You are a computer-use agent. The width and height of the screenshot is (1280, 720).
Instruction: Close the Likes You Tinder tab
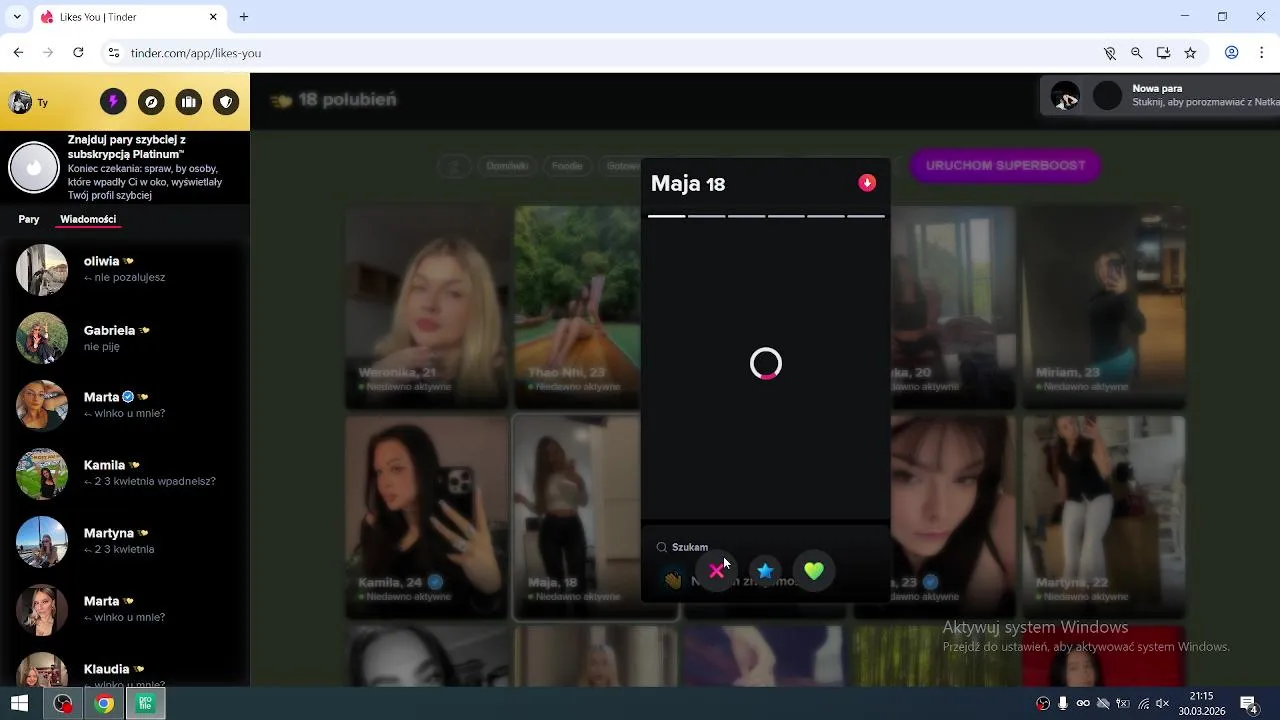click(213, 17)
